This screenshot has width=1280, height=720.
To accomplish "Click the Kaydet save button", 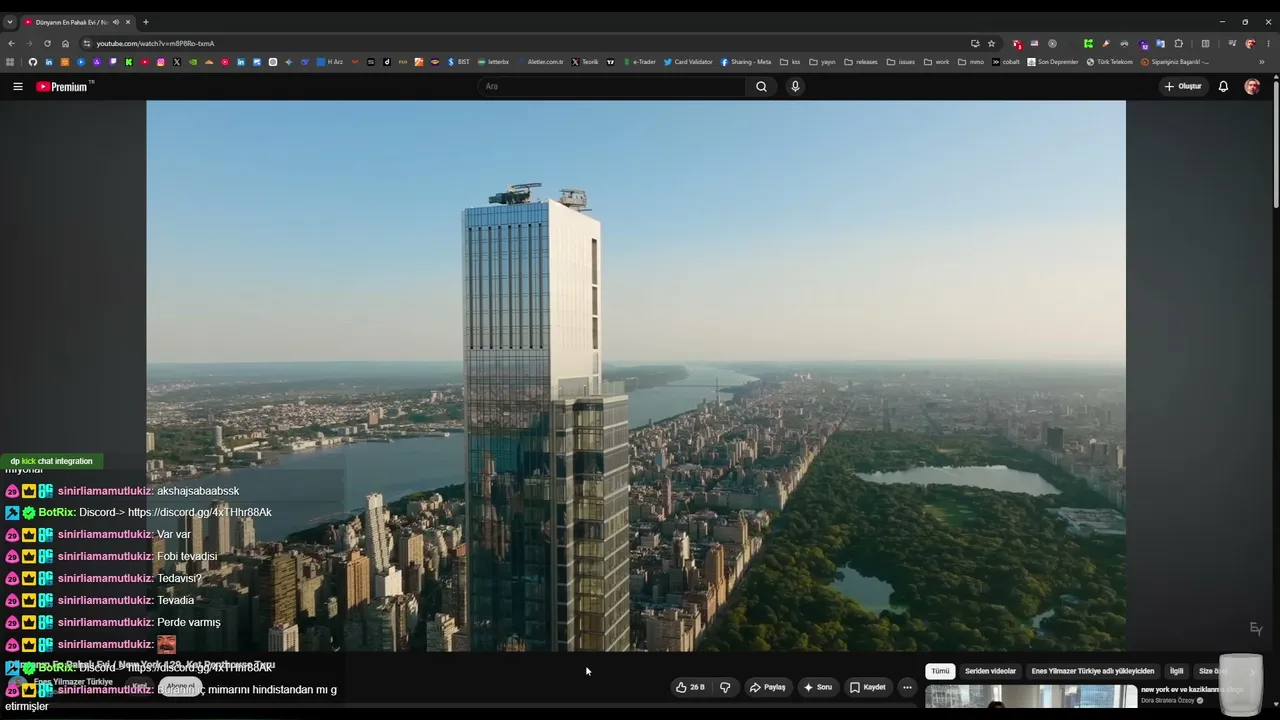I will [868, 687].
